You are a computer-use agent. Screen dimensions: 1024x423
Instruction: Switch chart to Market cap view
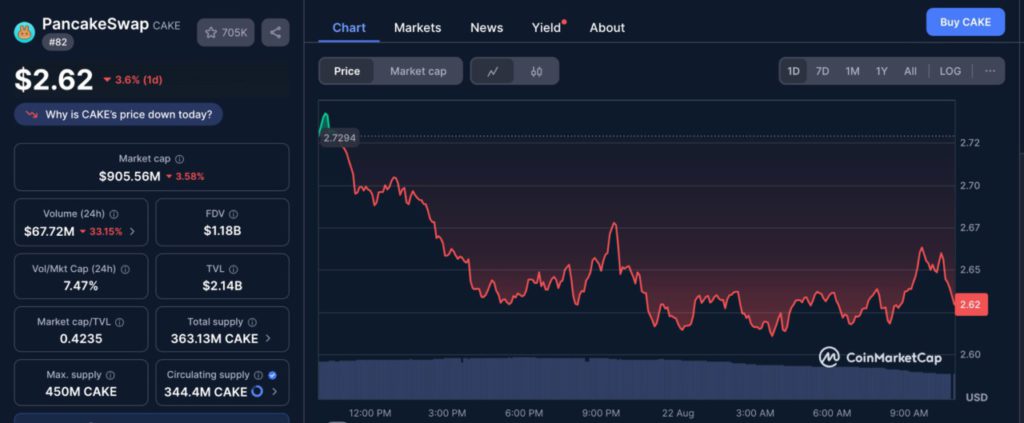[x=418, y=71]
